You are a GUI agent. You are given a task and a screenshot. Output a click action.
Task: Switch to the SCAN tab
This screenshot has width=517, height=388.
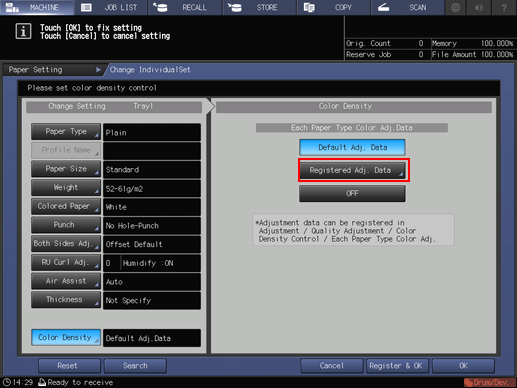tap(407, 7)
